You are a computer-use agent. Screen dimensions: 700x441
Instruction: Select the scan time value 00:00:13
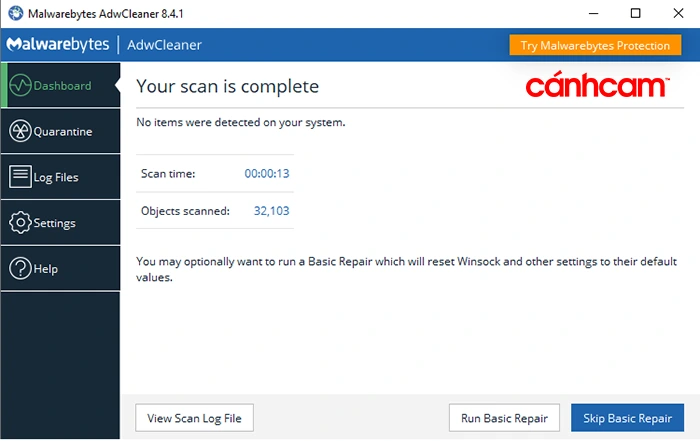pos(267,174)
